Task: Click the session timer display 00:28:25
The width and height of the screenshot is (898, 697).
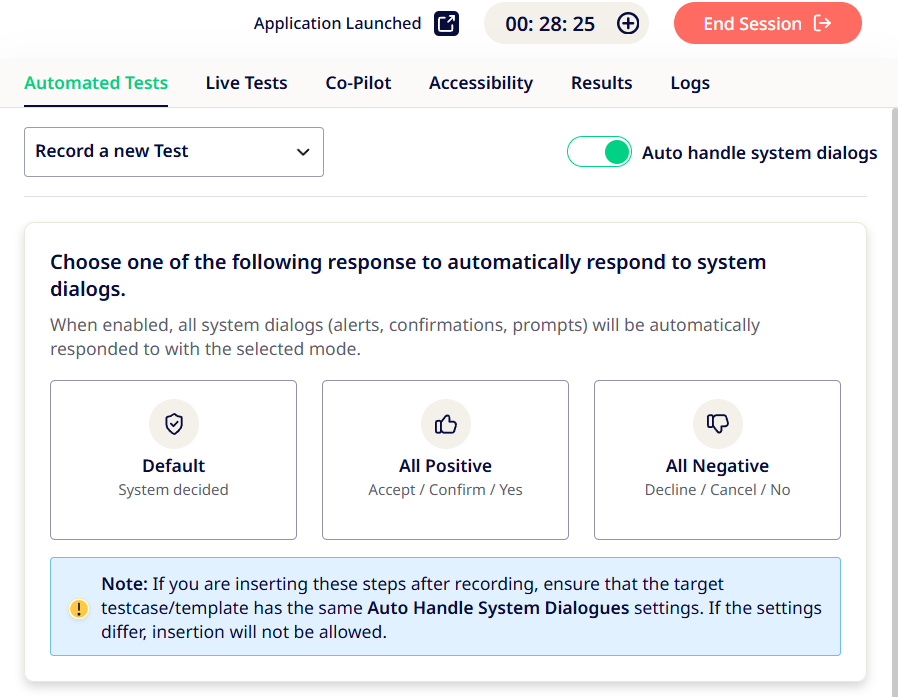Action: (550, 24)
